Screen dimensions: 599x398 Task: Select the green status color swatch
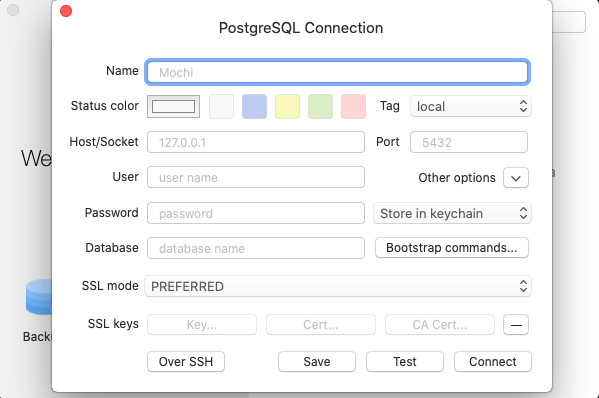321,107
